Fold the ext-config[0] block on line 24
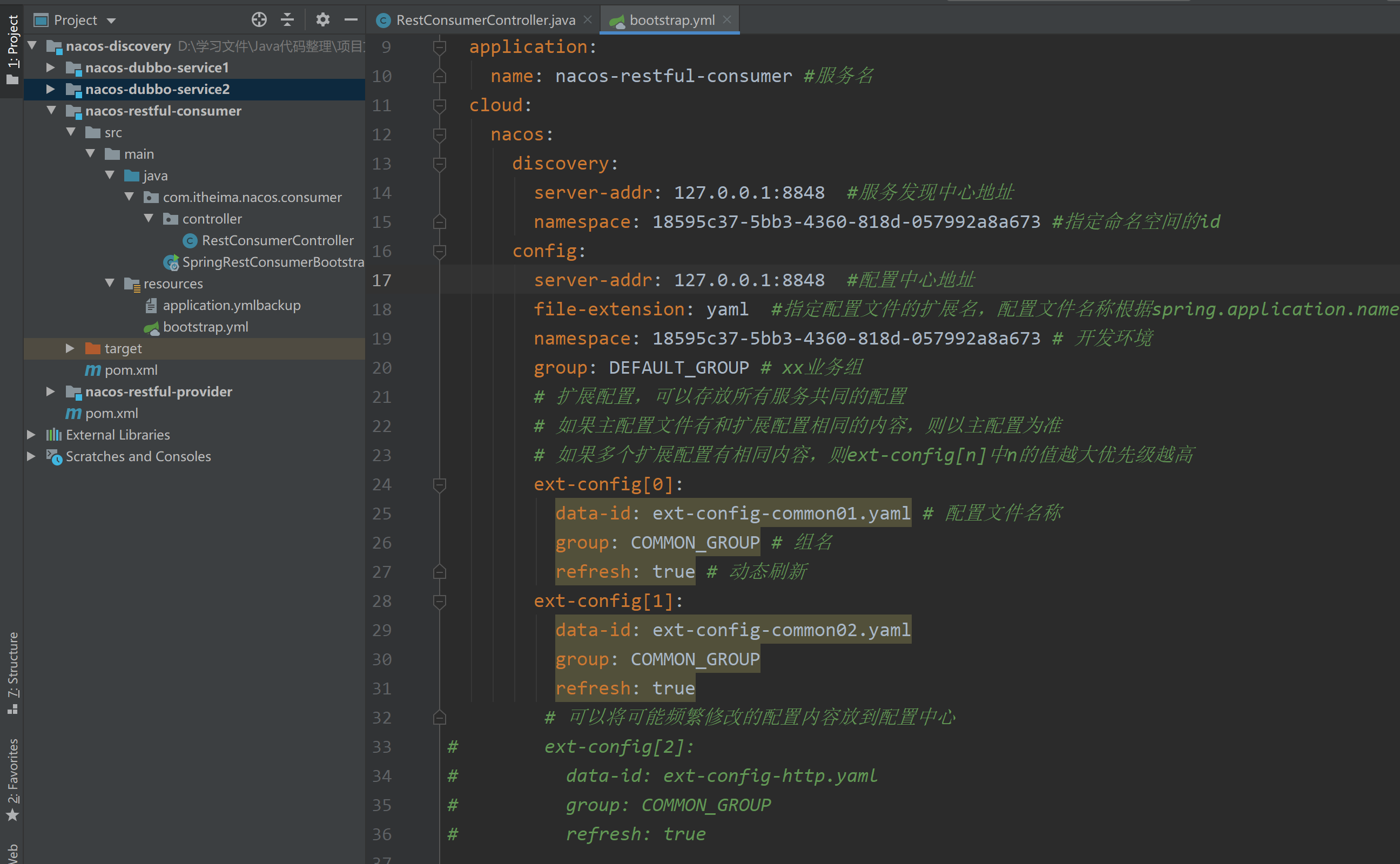 (440, 484)
